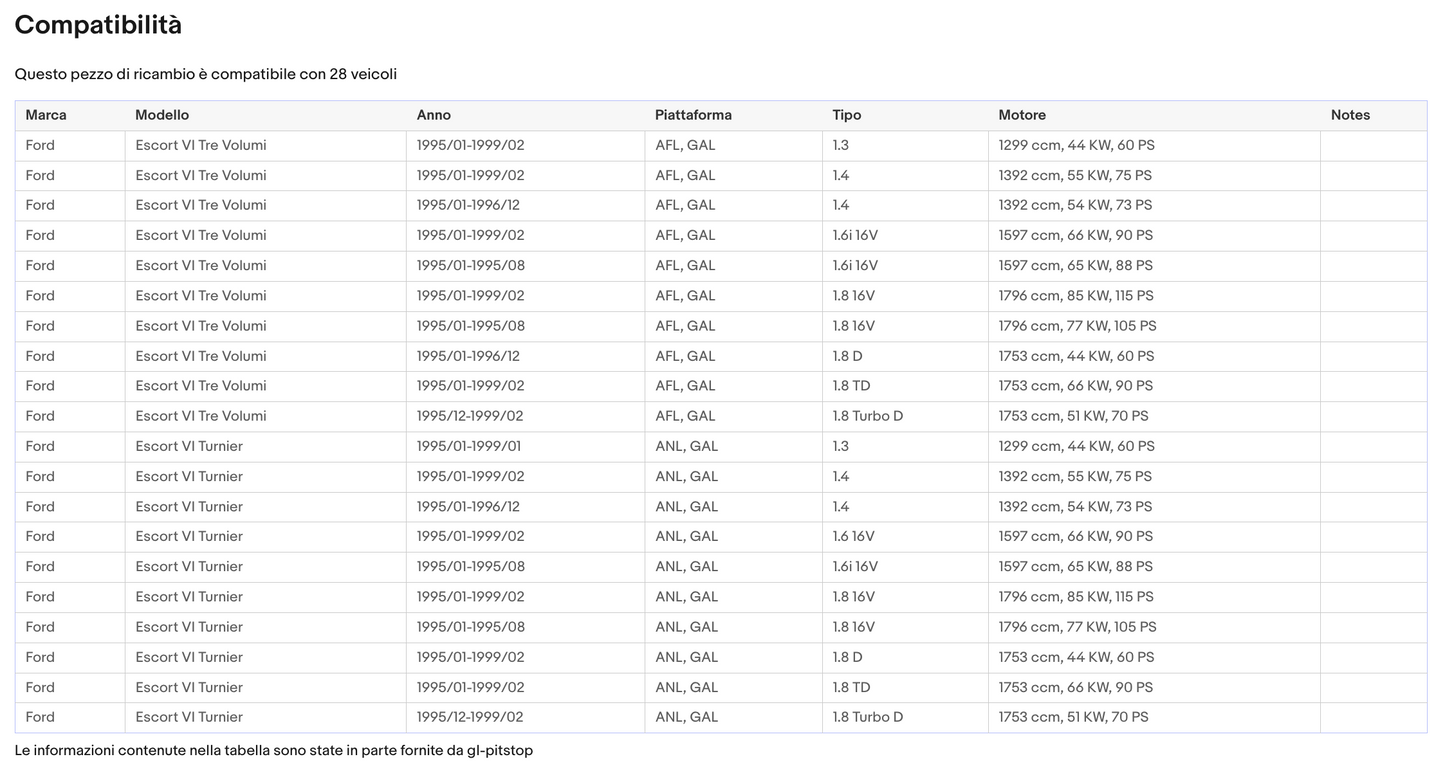
Task: Click "1753 ccm, 66 KW, 90 PS" in Turnier row
Action: pyautogui.click(x=1076, y=687)
